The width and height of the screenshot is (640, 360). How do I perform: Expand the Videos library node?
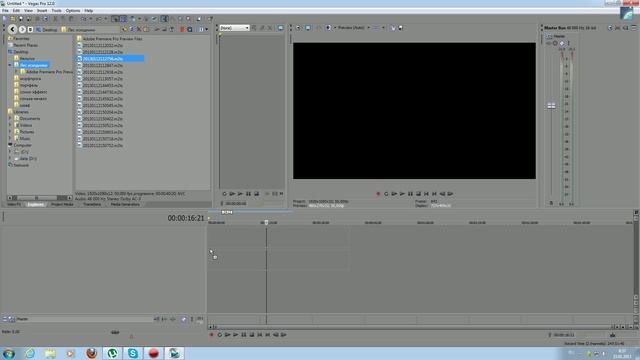(x=10, y=125)
